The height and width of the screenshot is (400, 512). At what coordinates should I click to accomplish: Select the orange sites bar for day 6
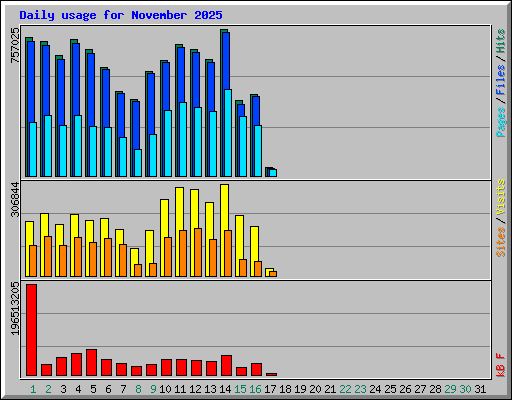108,257
